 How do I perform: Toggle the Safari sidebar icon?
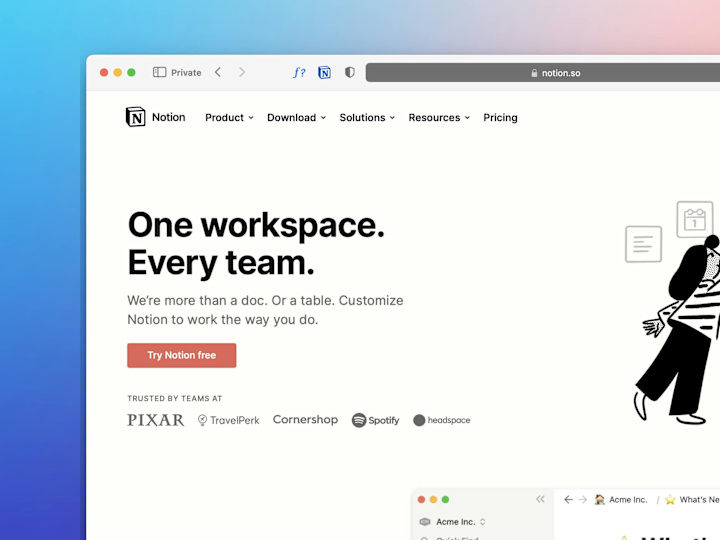click(x=159, y=72)
